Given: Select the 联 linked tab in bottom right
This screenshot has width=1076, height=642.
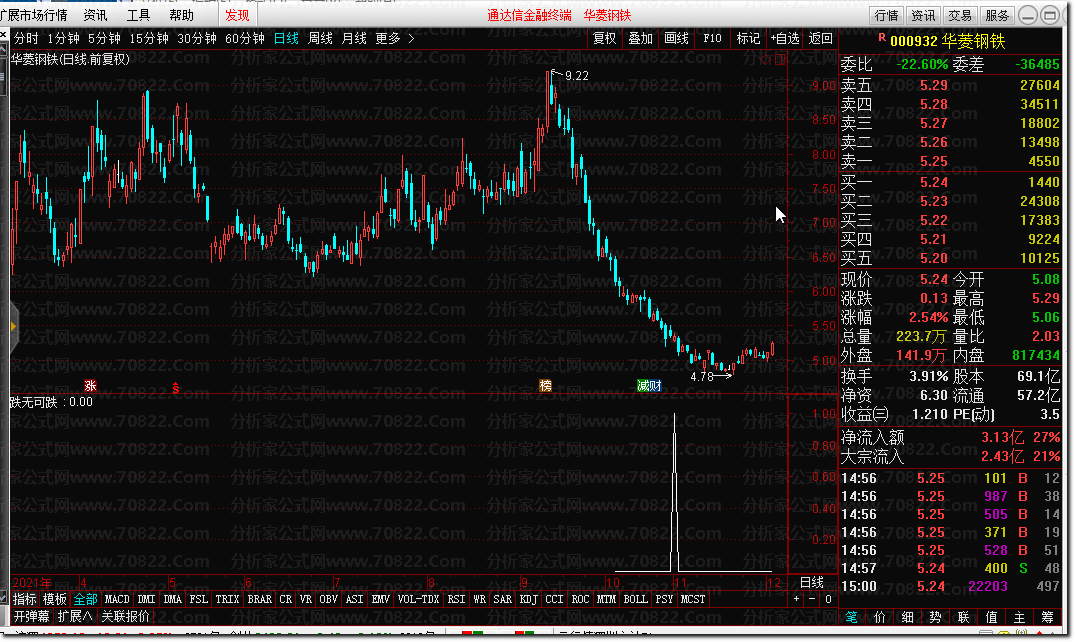Looking at the screenshot, I should (x=963, y=617).
